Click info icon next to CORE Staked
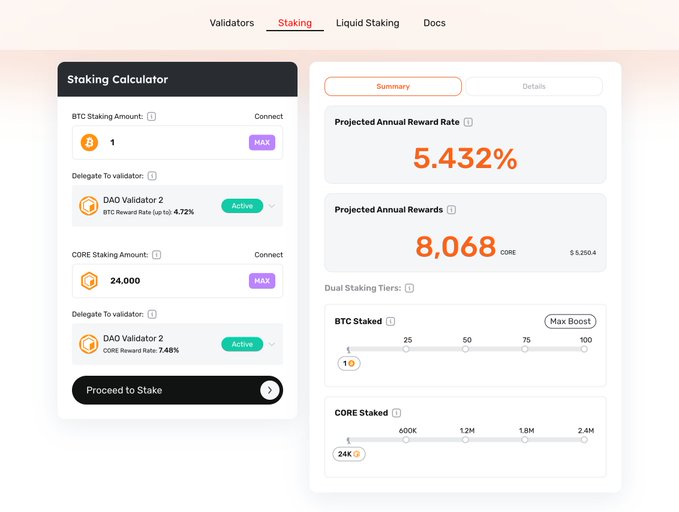679x512 pixels. pos(397,413)
